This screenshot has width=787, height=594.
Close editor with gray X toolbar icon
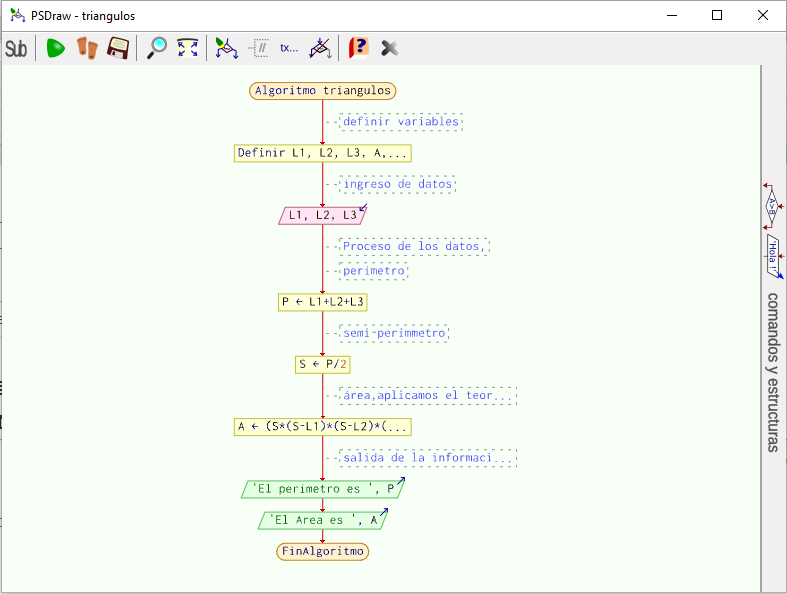[x=389, y=48]
